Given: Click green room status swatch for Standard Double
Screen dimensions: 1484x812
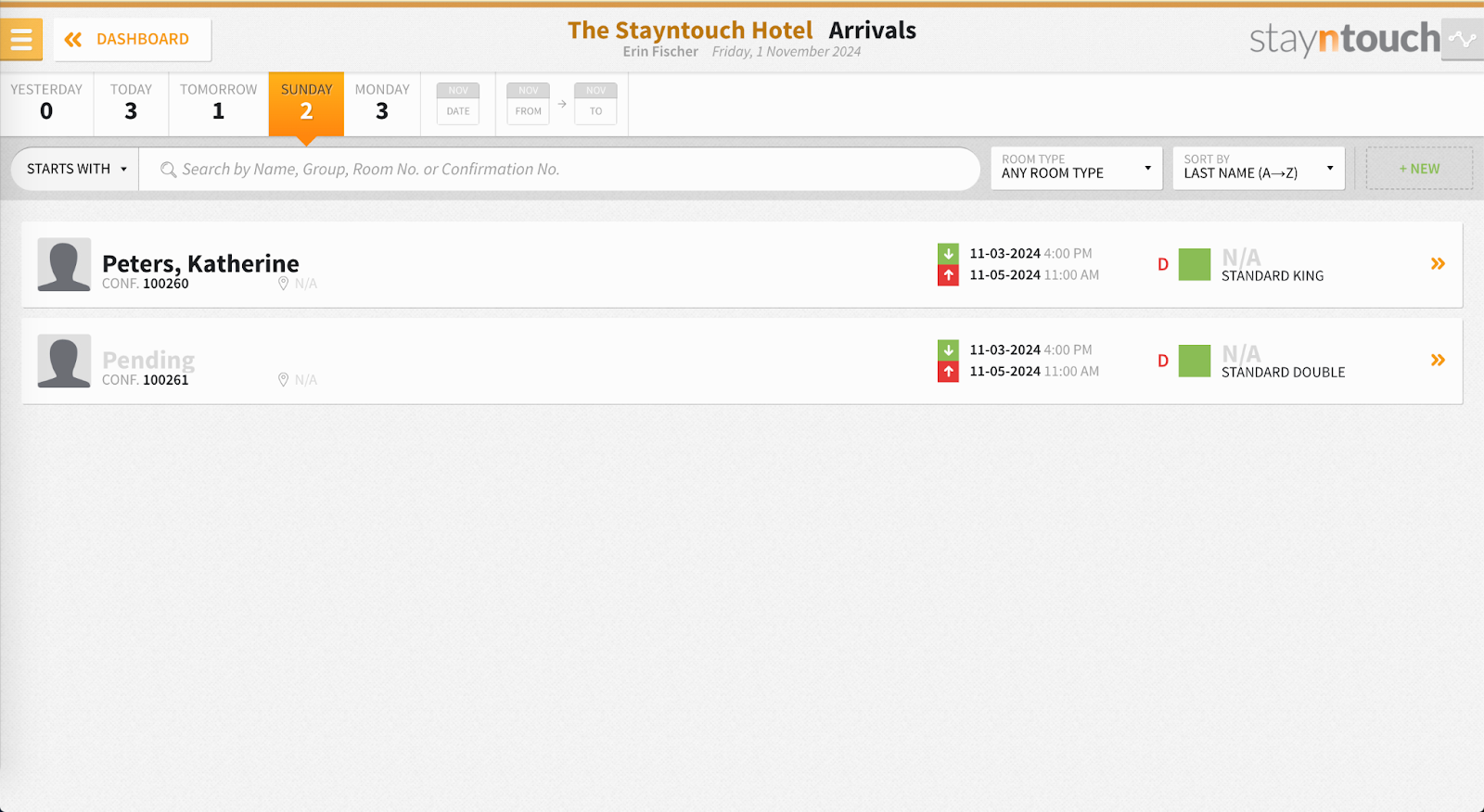Looking at the screenshot, I should tap(1195, 361).
